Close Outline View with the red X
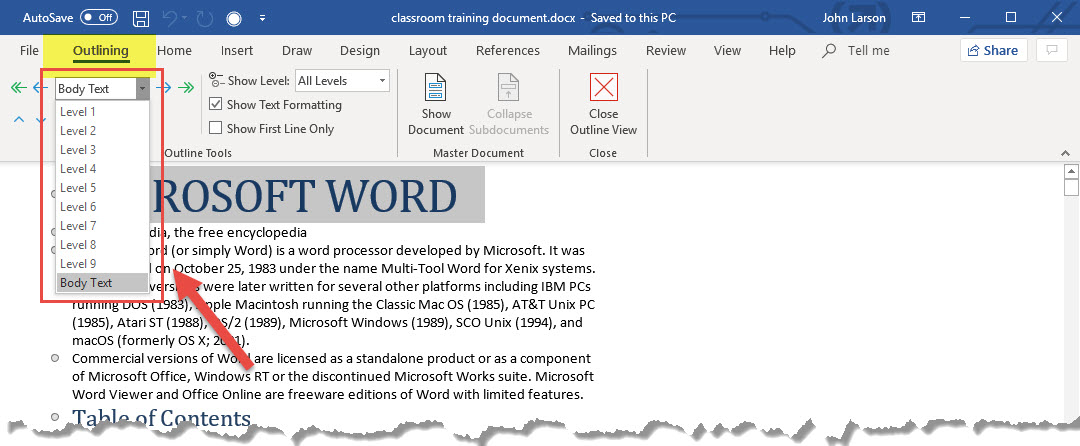 [603, 104]
